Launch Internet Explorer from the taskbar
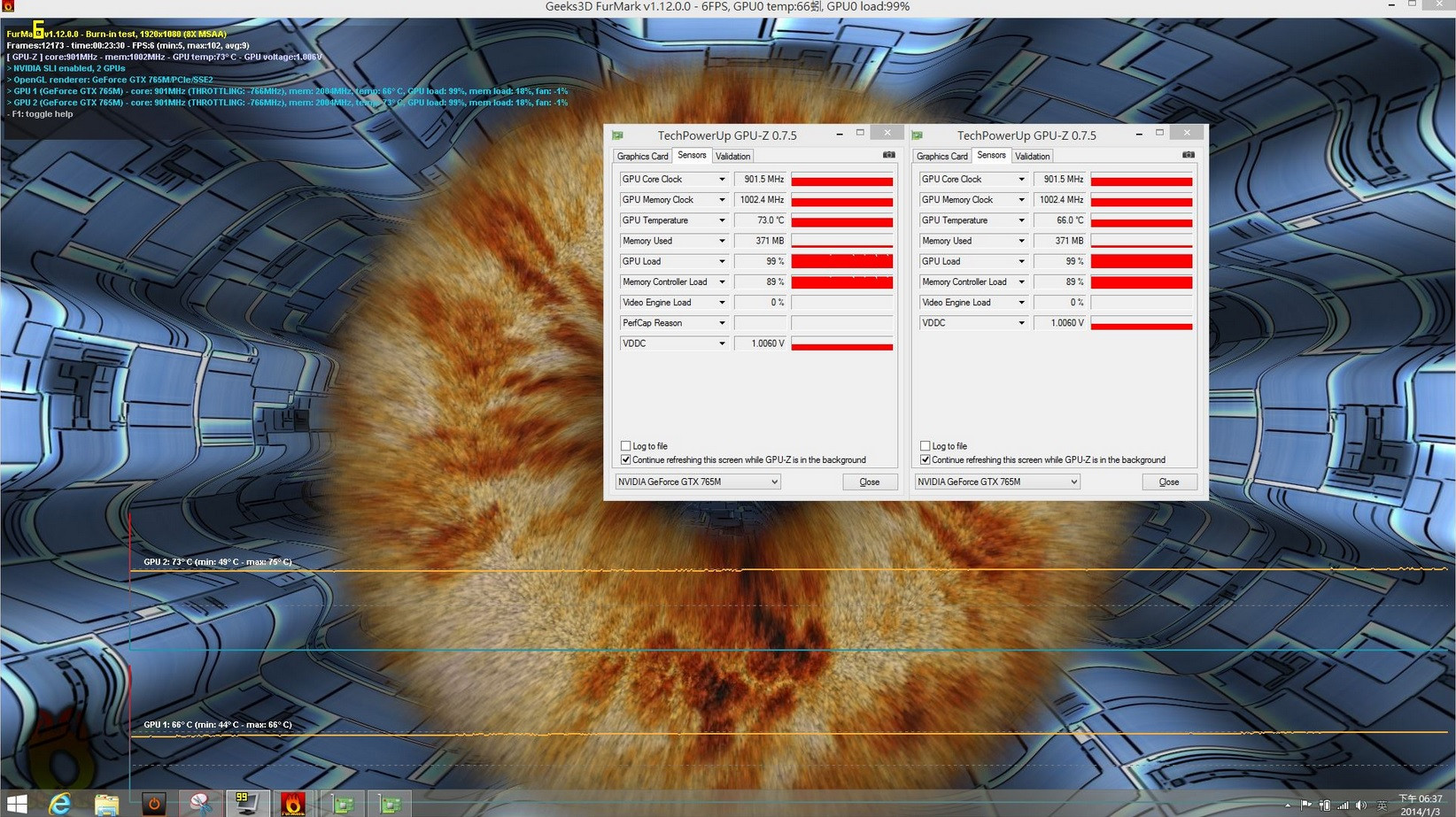1456x817 pixels. 59,804
